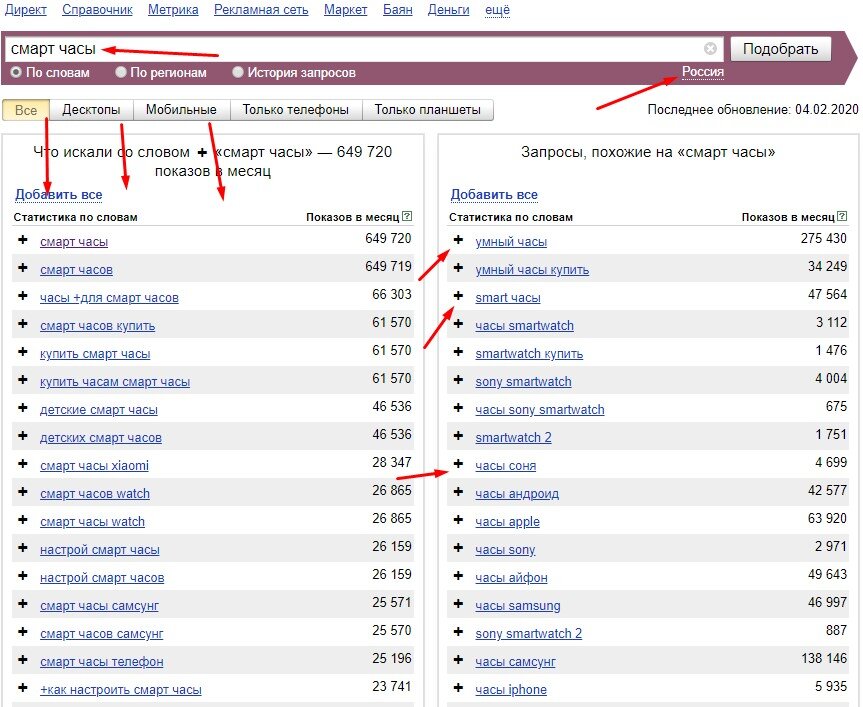Open the 'Россия' region selector
Image resolution: width=863 pixels, height=707 pixels.
(703, 72)
